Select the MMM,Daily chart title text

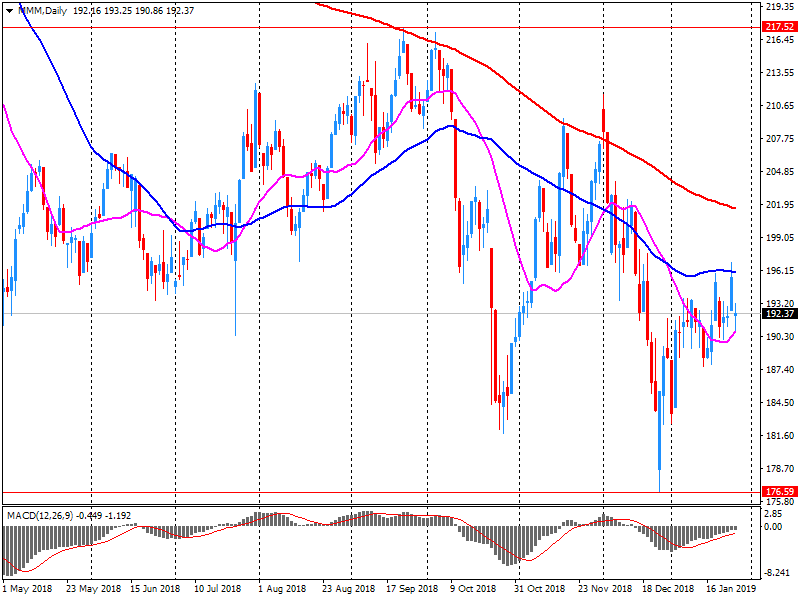point(42,10)
